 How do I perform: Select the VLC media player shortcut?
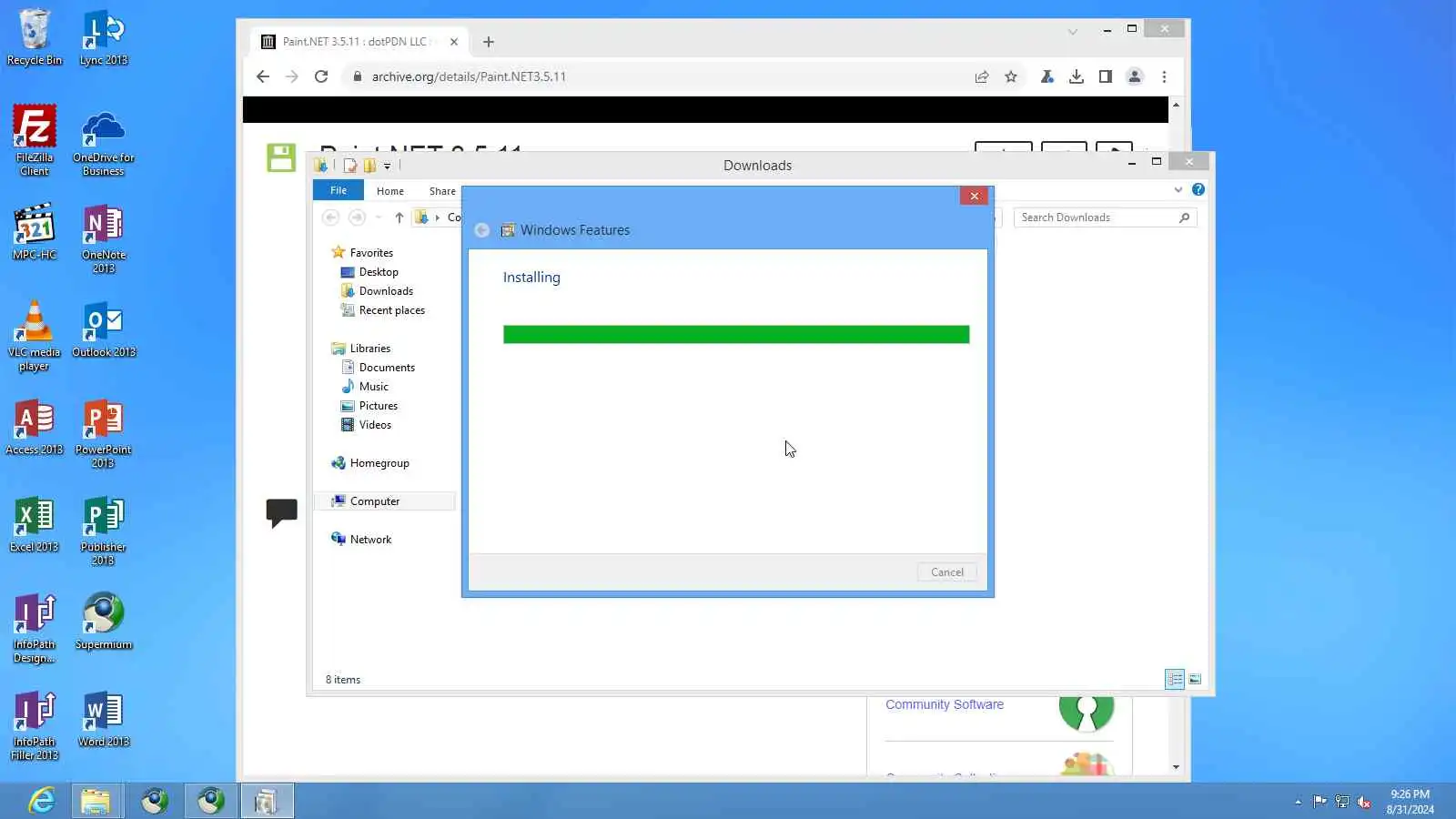[x=35, y=336]
